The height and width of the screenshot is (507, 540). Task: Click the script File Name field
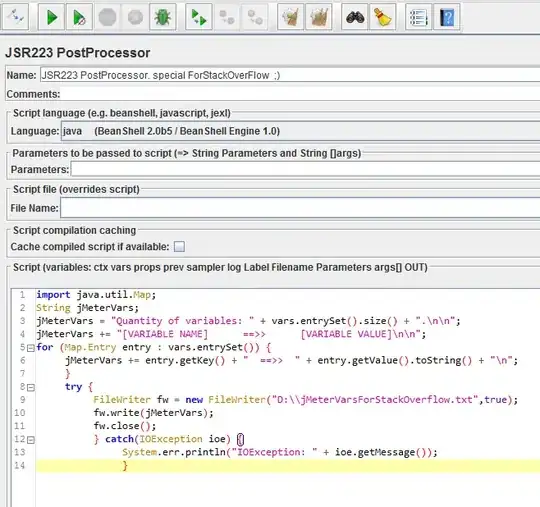[300, 208]
